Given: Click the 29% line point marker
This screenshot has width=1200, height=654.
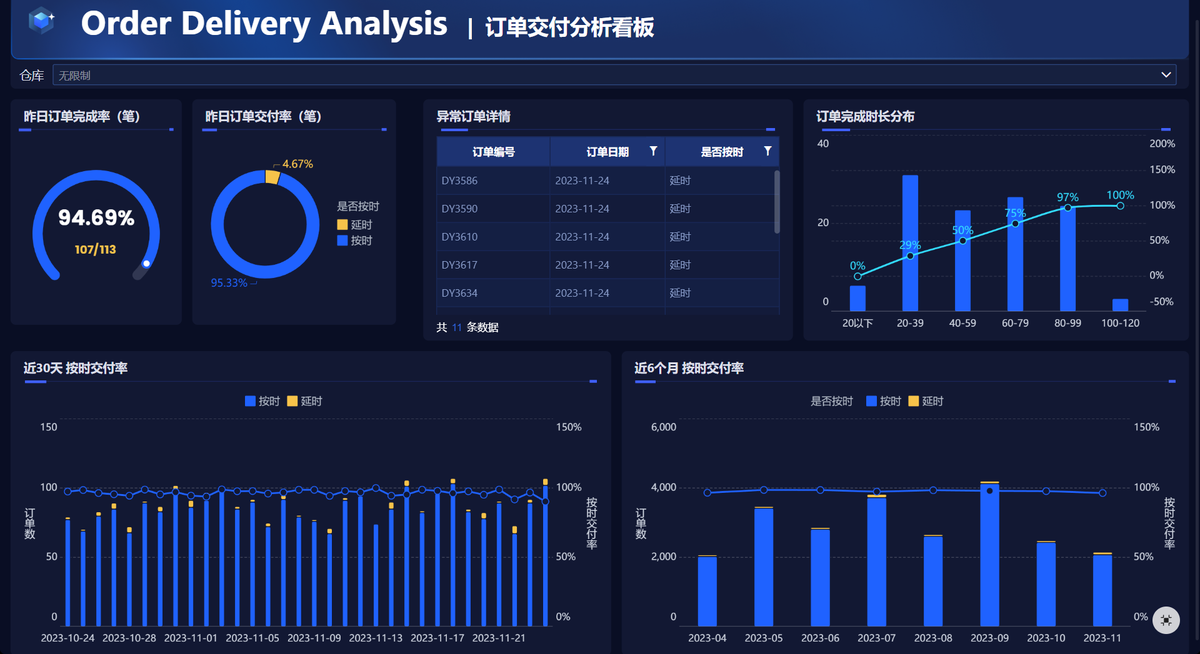Looking at the screenshot, I should pyautogui.click(x=910, y=256).
